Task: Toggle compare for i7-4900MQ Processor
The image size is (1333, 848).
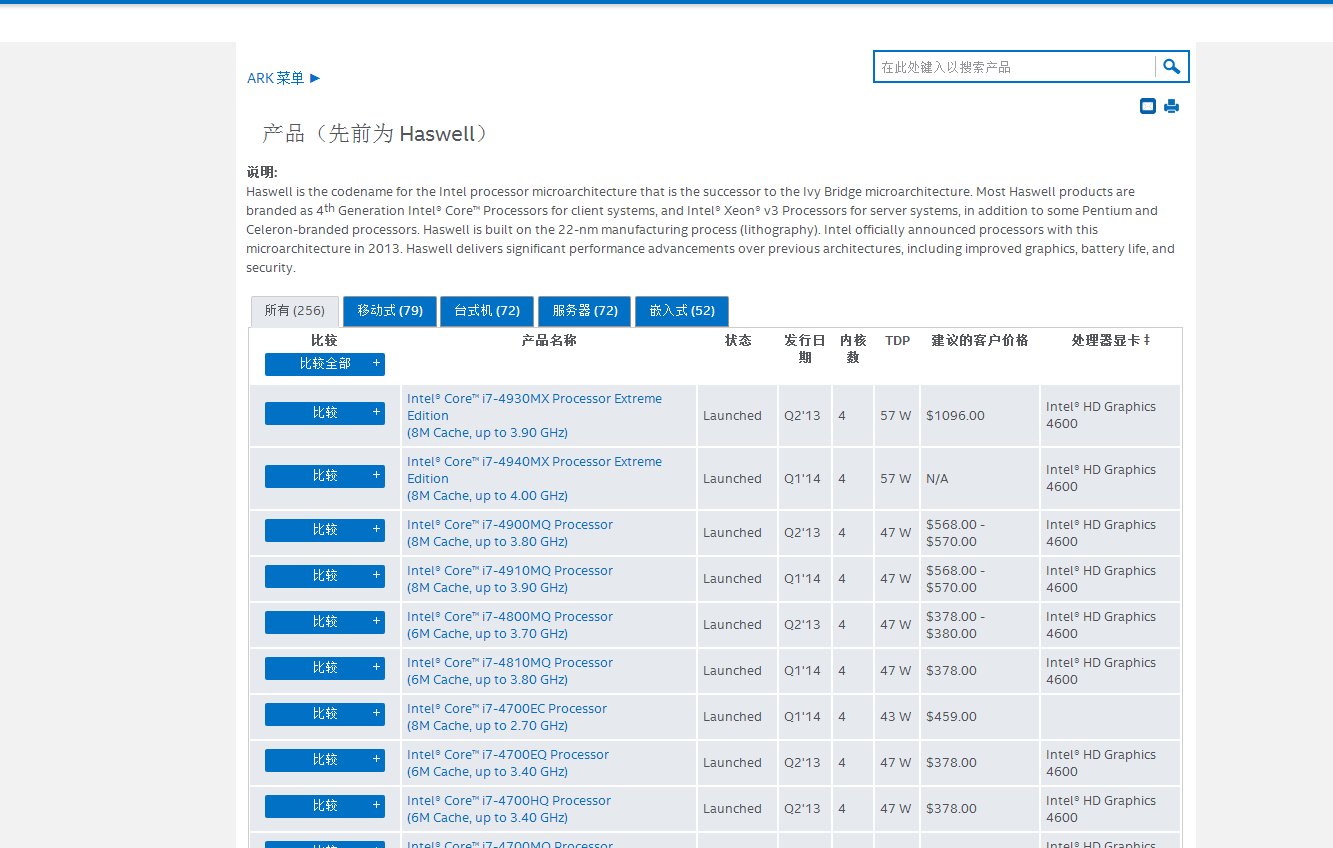Action: tap(324, 530)
